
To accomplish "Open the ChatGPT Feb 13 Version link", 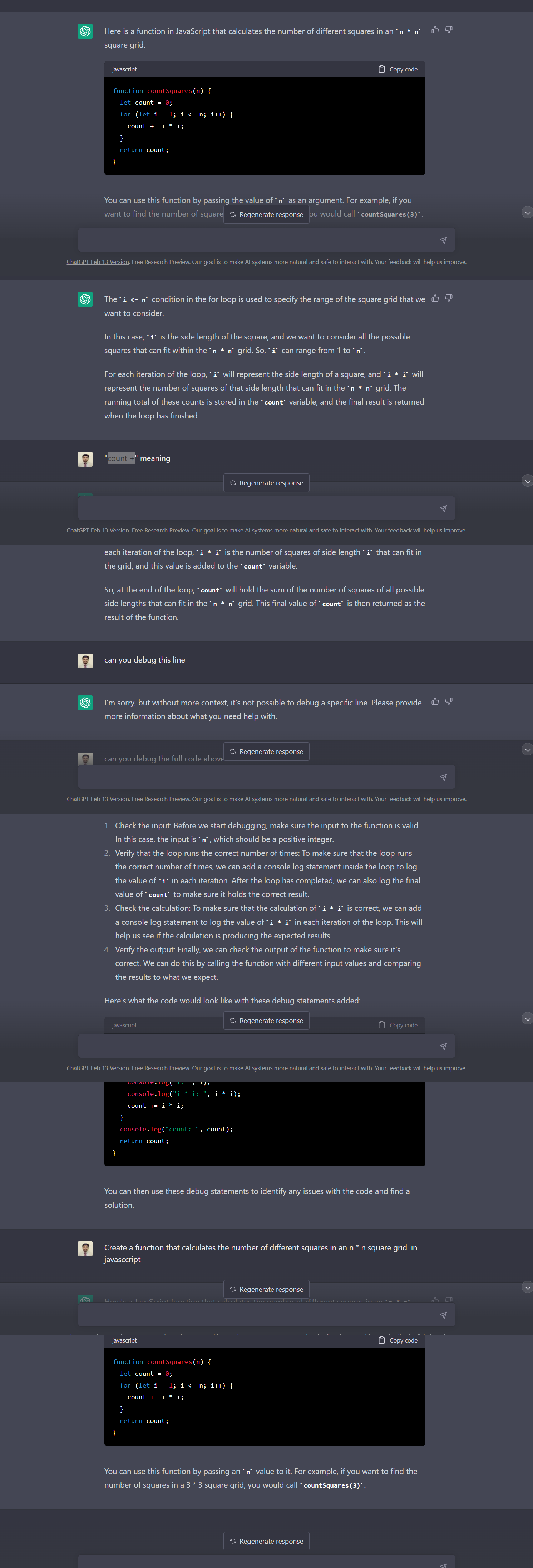I will point(97,261).
